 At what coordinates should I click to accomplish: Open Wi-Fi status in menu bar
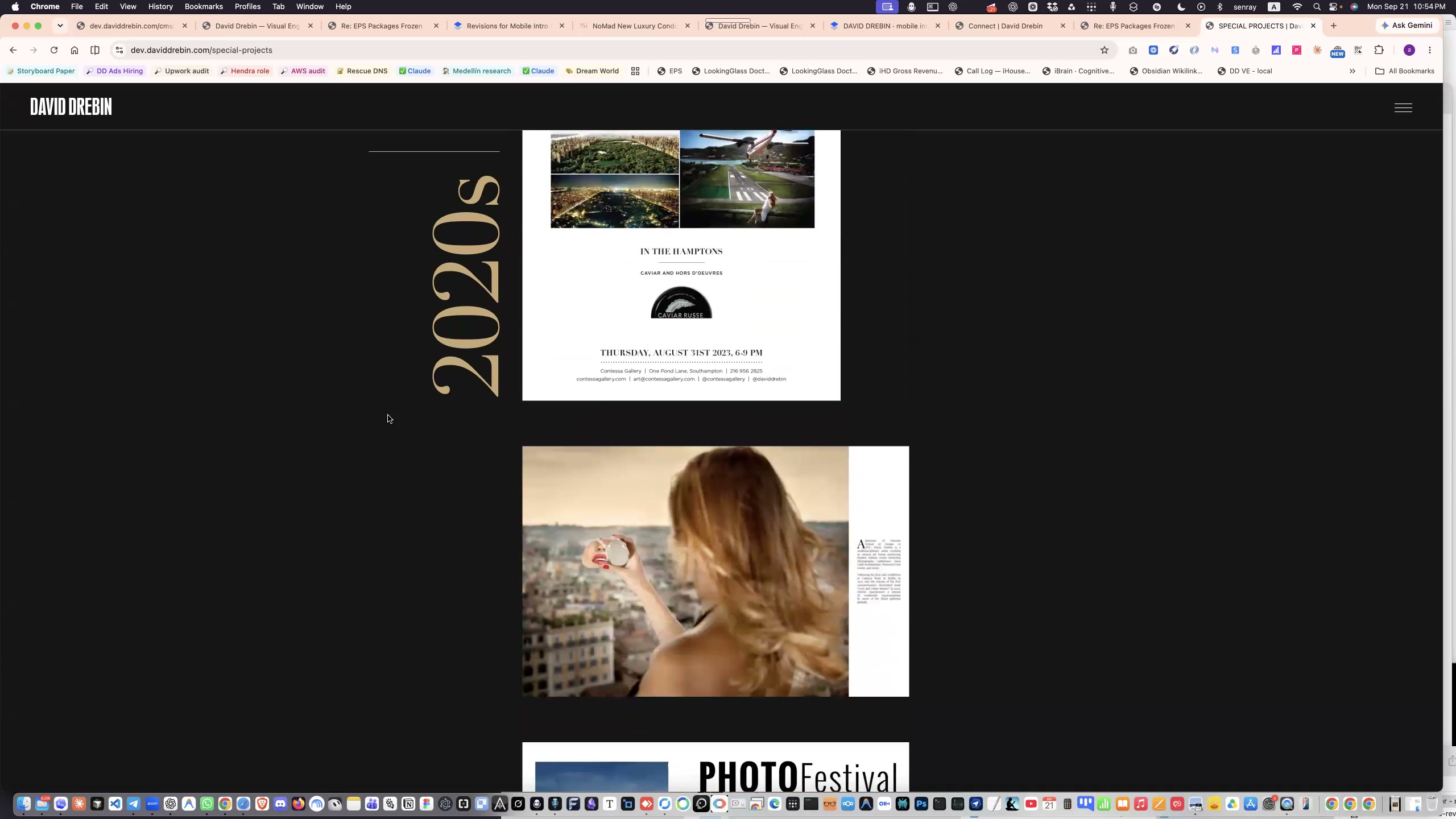pos(1297,7)
